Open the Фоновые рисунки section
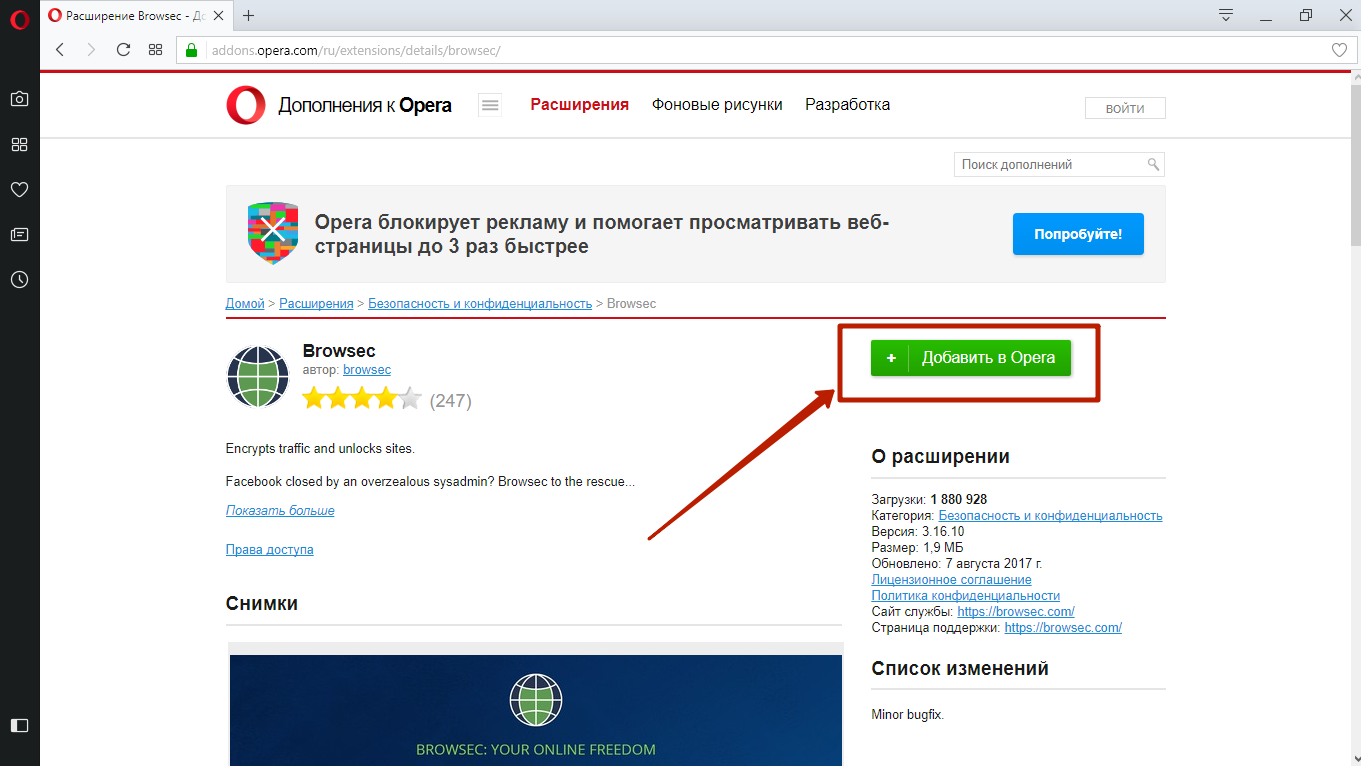Viewport: 1361px width, 766px height. 717,104
